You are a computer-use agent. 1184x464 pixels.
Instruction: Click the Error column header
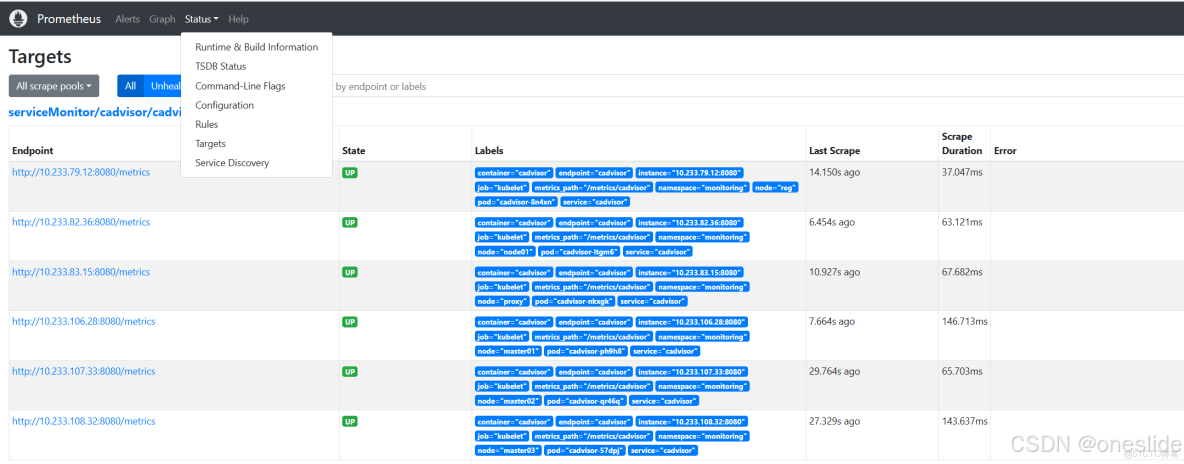point(1005,150)
